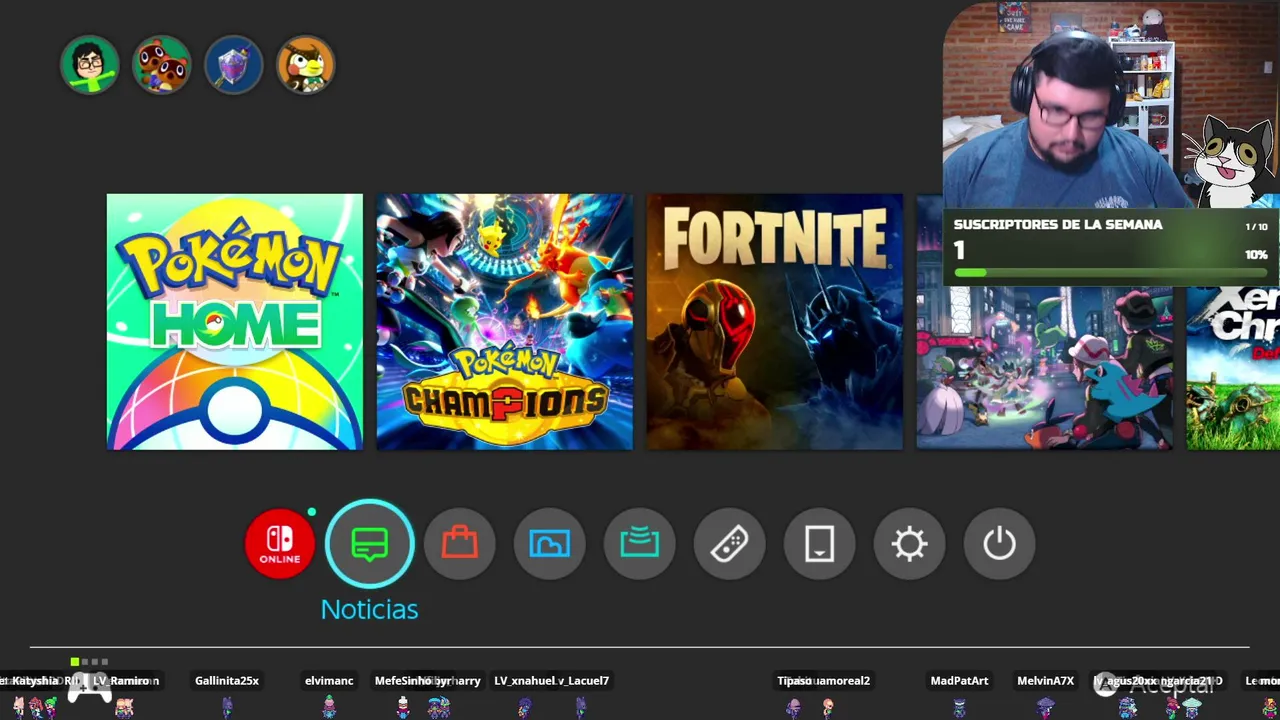Click the Noticias label text
Image resolution: width=1280 pixels, height=720 pixels.
point(370,609)
